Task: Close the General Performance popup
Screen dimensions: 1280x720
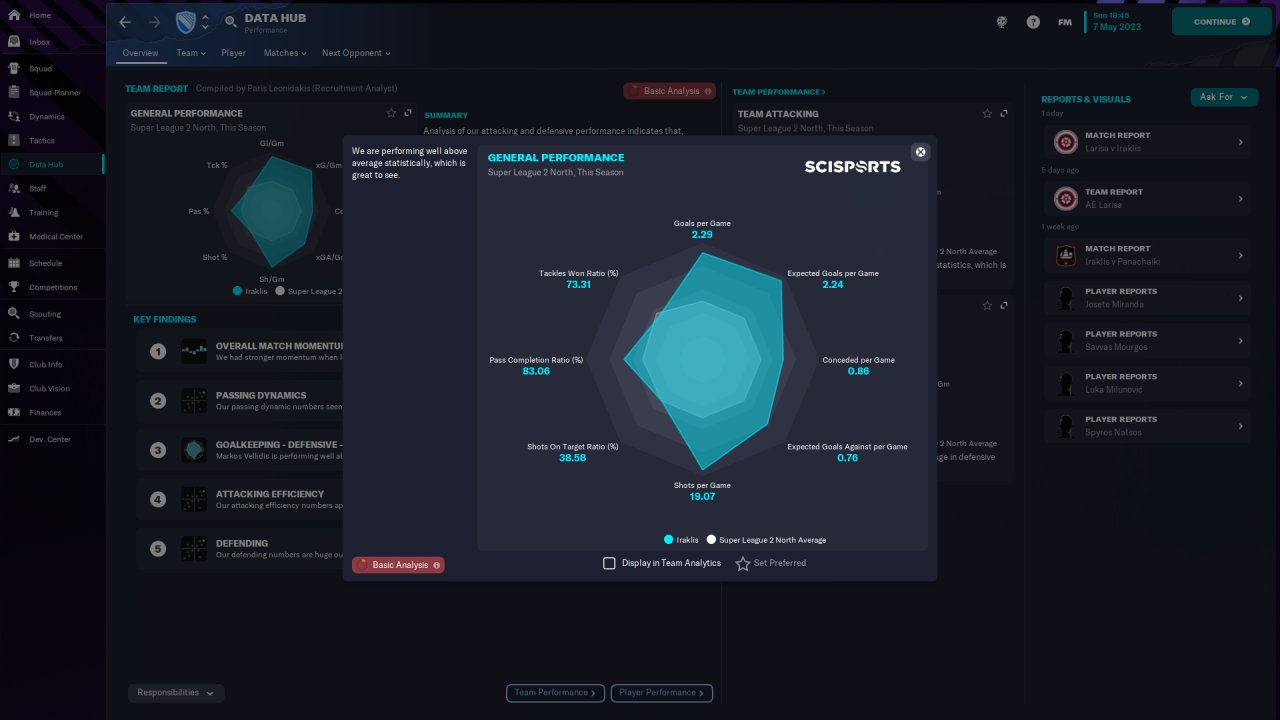Action: tap(921, 152)
